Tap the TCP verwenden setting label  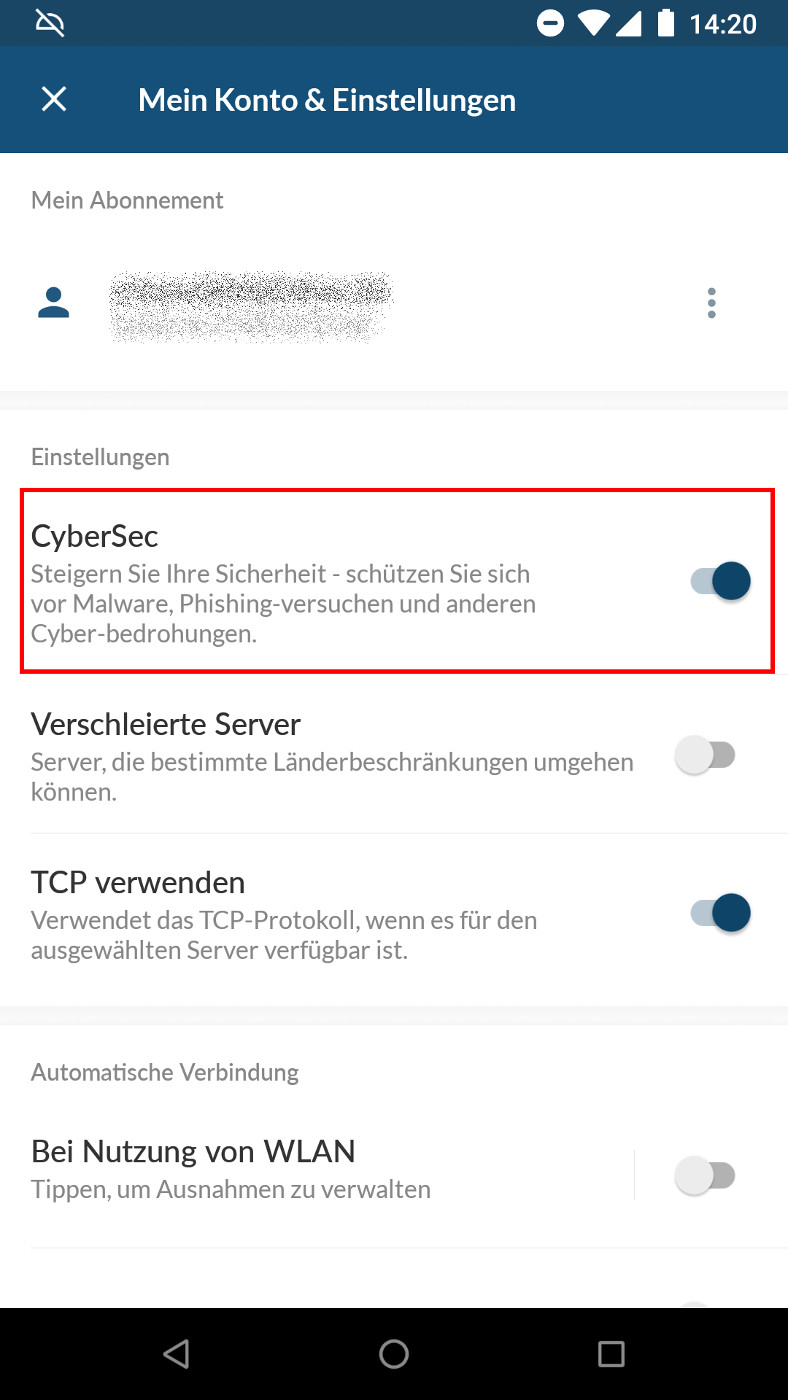click(138, 882)
